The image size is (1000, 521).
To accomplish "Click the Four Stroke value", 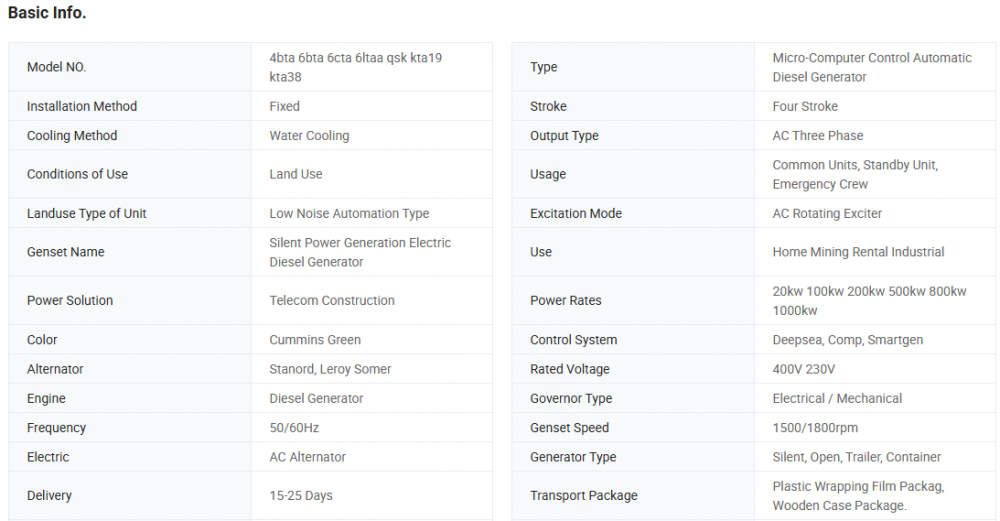I will click(x=805, y=106).
